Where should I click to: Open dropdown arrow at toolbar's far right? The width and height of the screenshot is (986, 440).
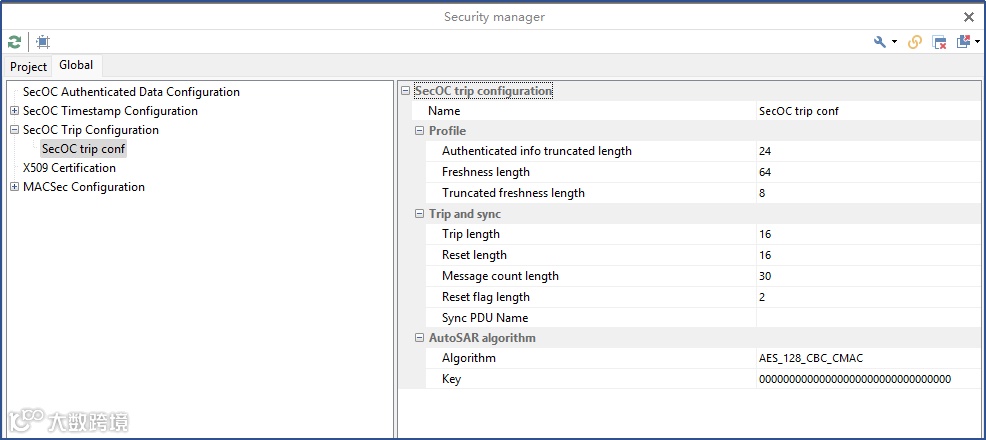(x=977, y=42)
